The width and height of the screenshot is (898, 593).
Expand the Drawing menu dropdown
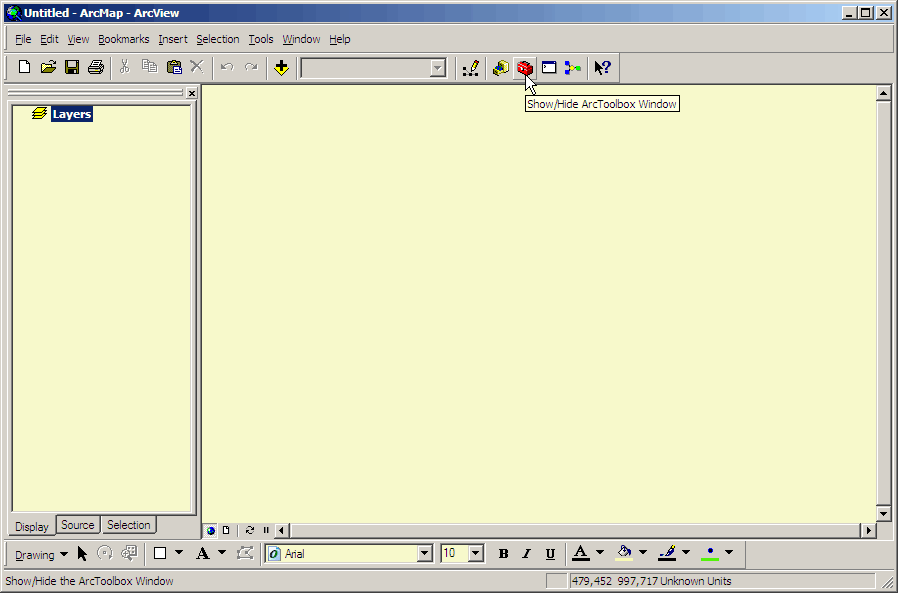[x=41, y=555]
